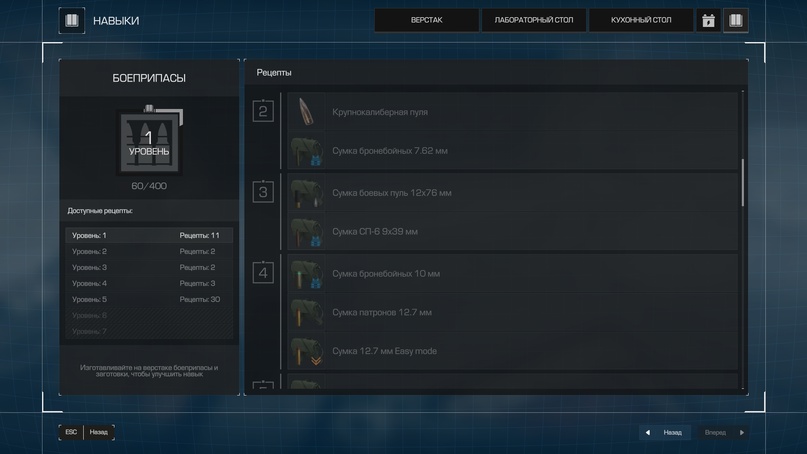Click the Крупнокалиберная пуля bullet icon
Viewport: 807px width, 454px height.
tap(306, 112)
